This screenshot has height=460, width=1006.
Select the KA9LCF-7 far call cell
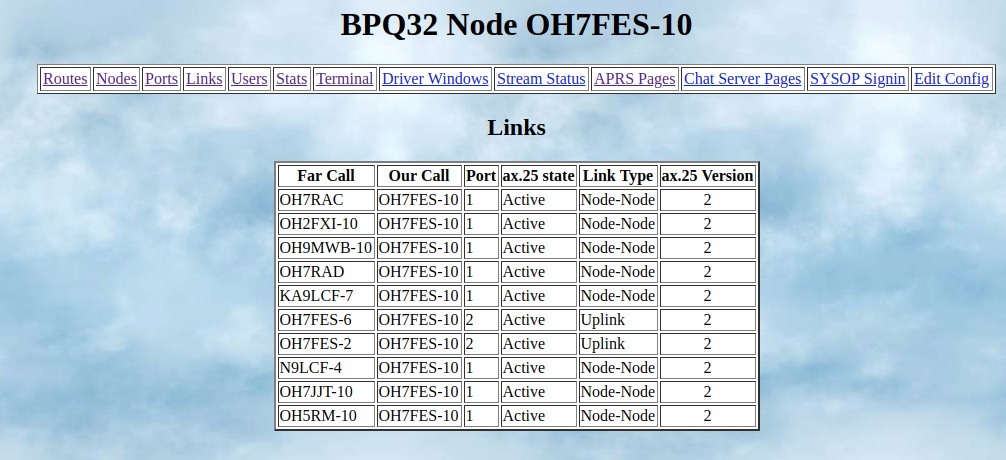coord(326,296)
